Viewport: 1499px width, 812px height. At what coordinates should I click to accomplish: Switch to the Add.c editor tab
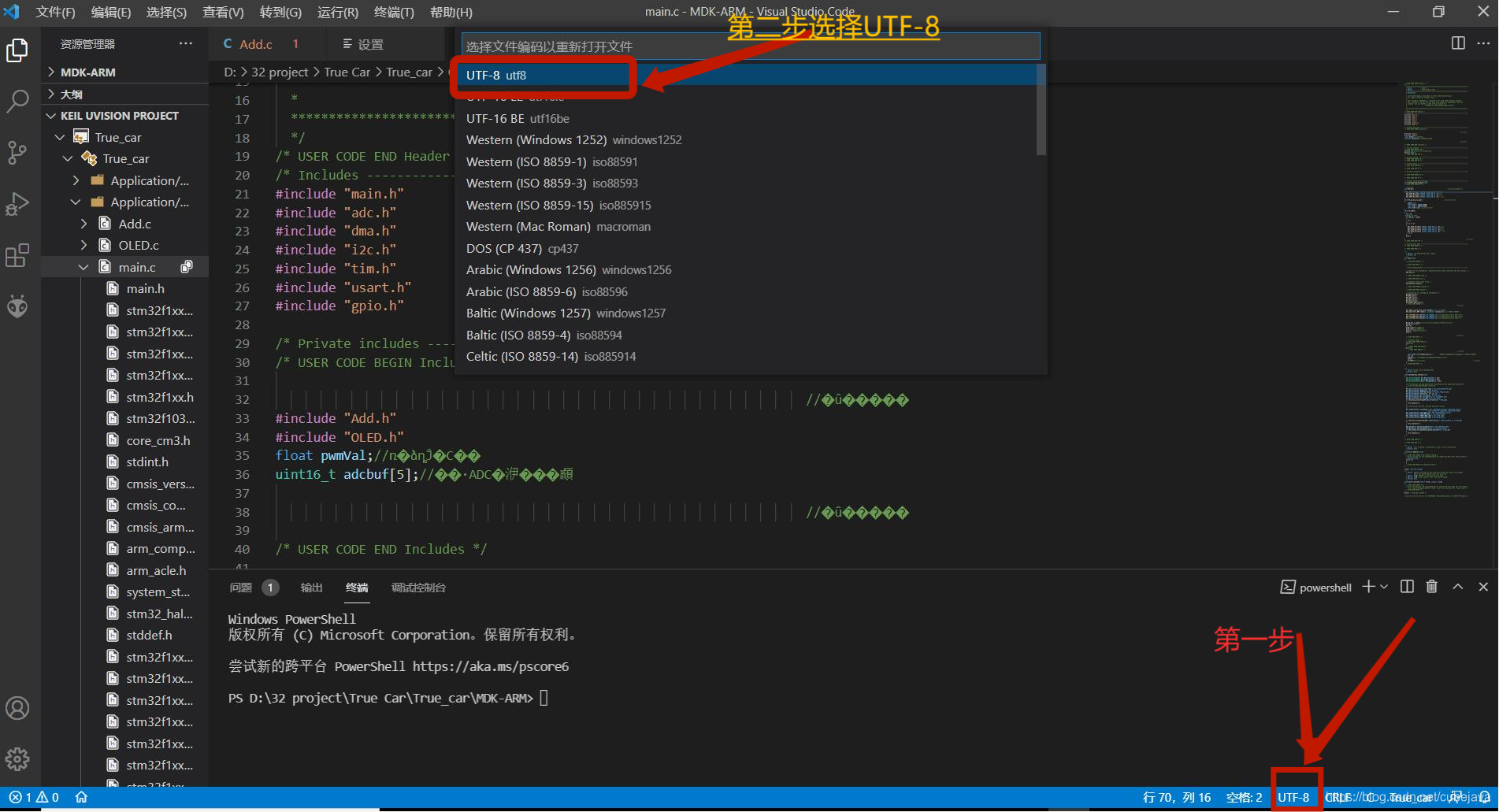[255, 44]
